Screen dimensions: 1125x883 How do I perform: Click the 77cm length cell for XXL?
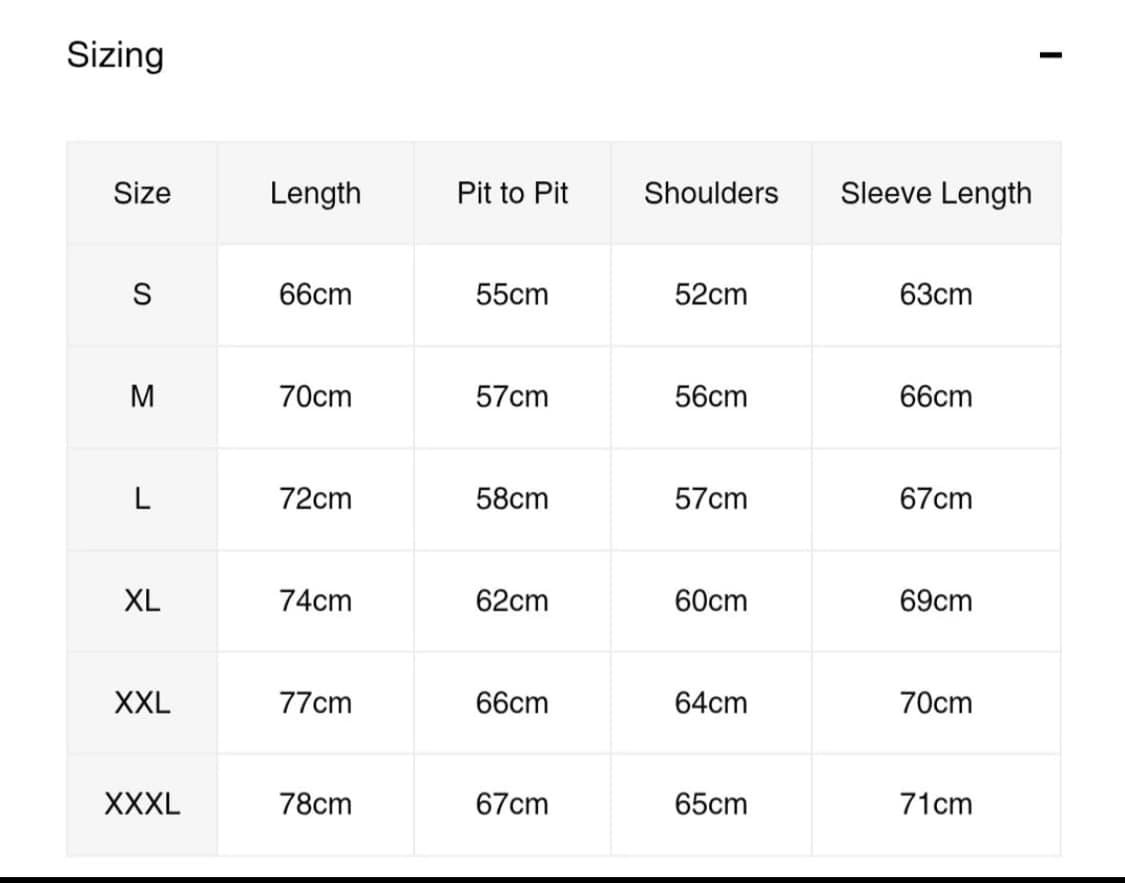pyautogui.click(x=316, y=702)
